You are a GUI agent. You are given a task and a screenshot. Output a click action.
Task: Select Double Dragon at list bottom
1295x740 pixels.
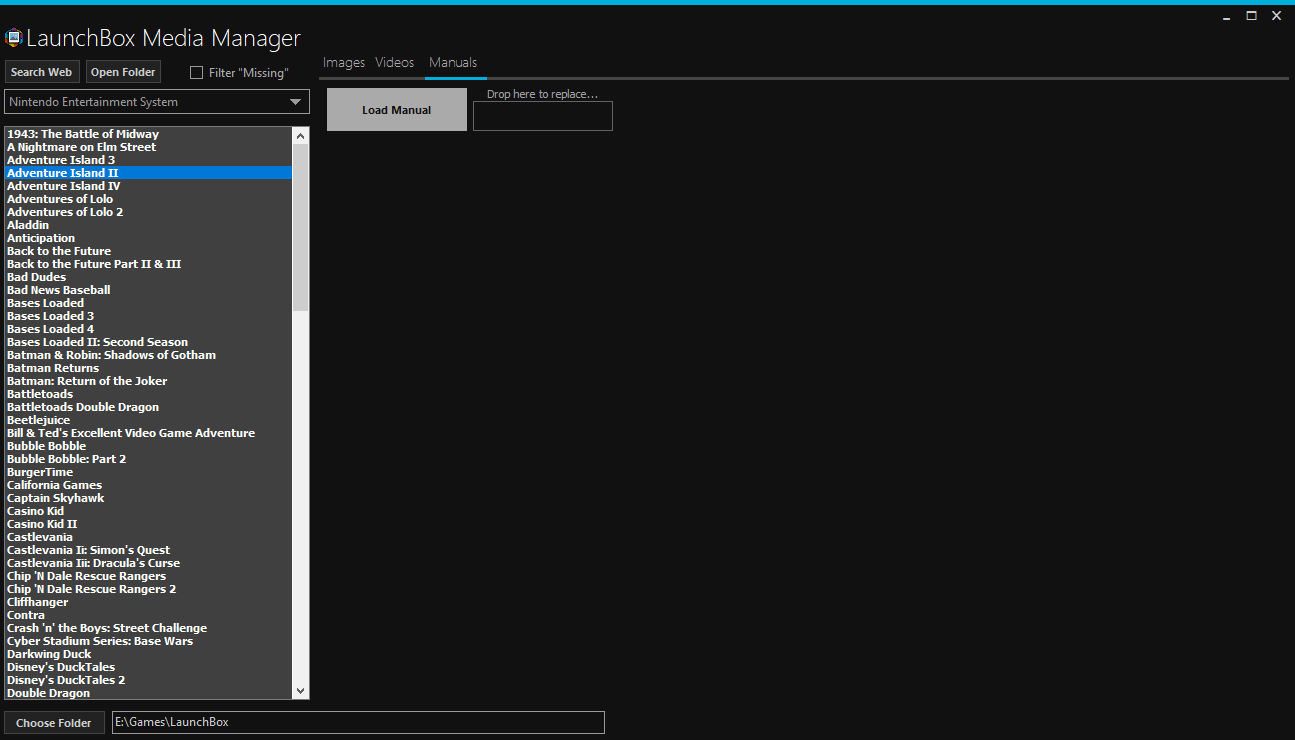click(x=148, y=693)
